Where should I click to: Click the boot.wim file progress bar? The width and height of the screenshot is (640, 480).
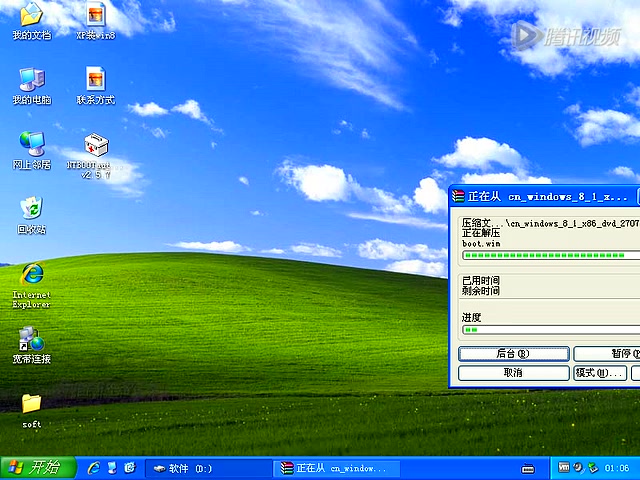click(x=551, y=256)
